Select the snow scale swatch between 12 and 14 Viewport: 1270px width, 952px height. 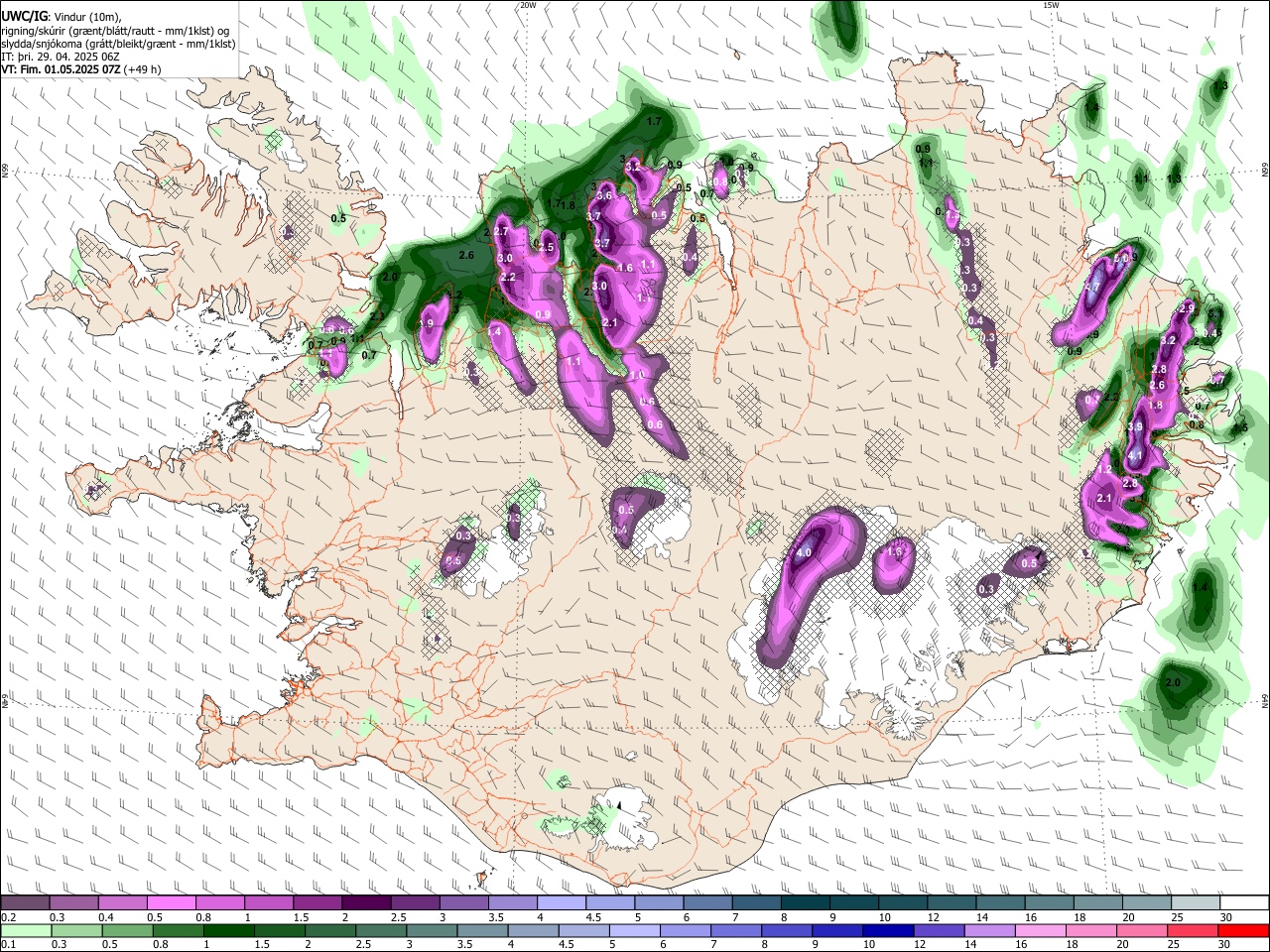point(950,903)
